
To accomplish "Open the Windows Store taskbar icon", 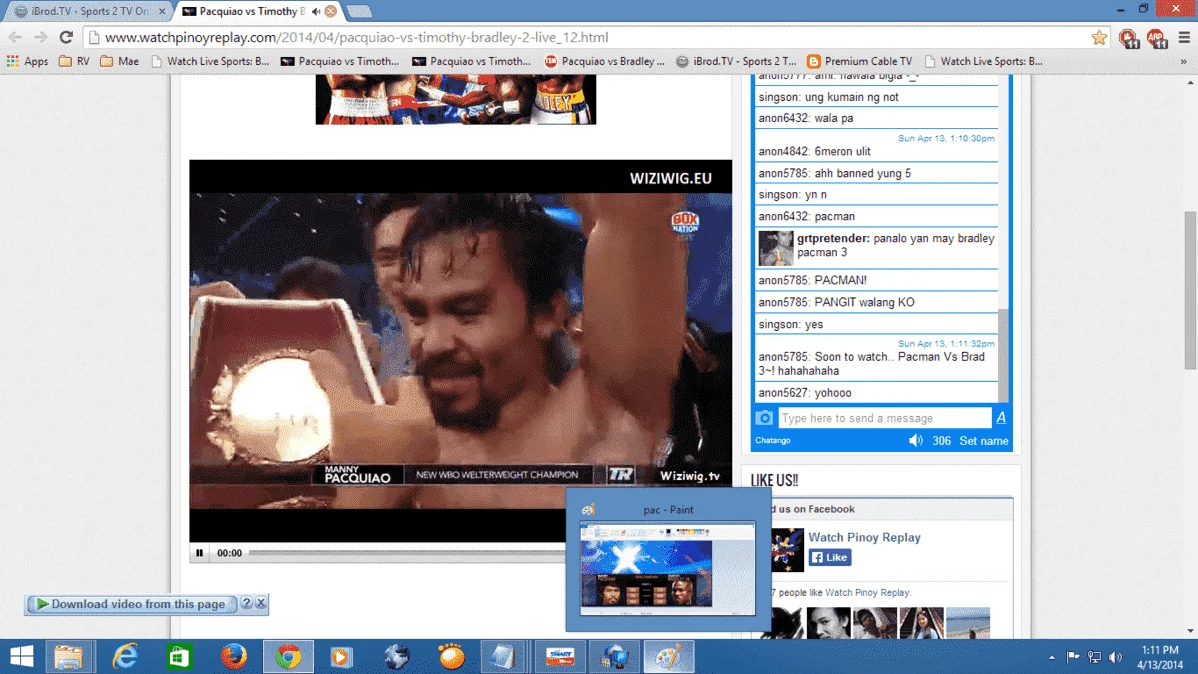I will click(179, 656).
